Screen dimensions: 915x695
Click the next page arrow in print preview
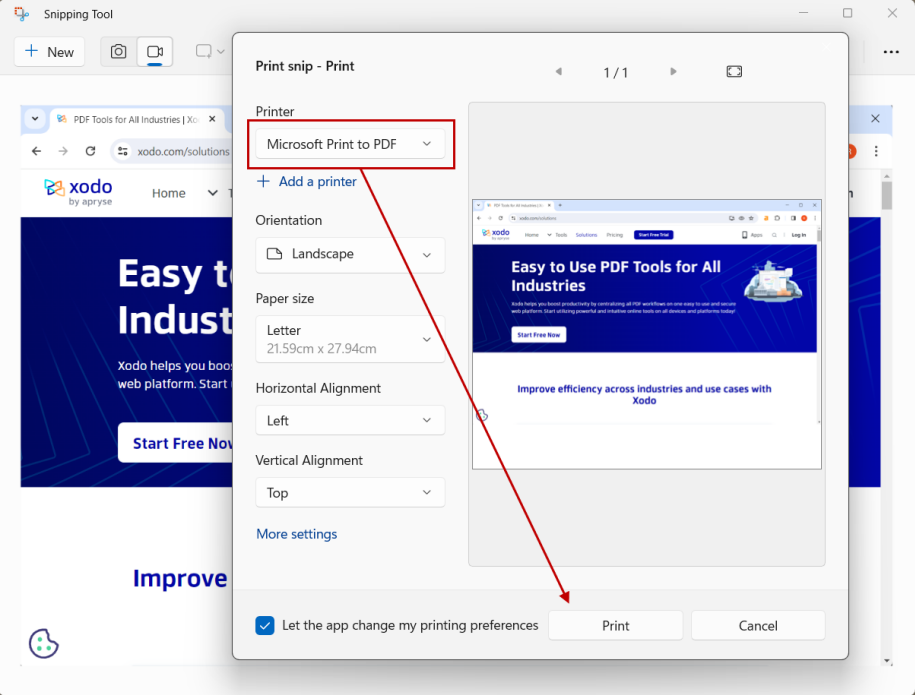(x=673, y=71)
